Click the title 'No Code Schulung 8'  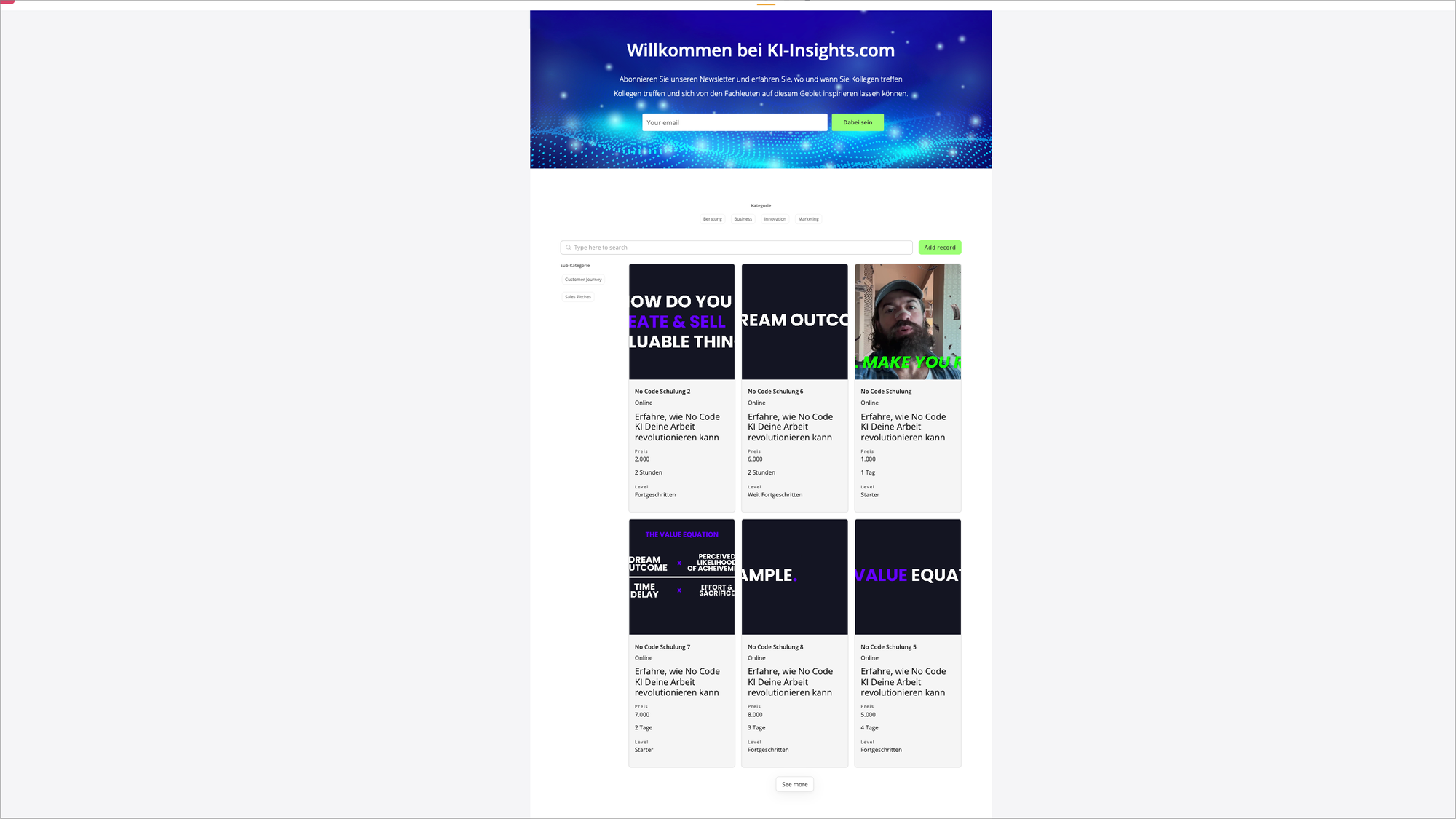(x=775, y=647)
